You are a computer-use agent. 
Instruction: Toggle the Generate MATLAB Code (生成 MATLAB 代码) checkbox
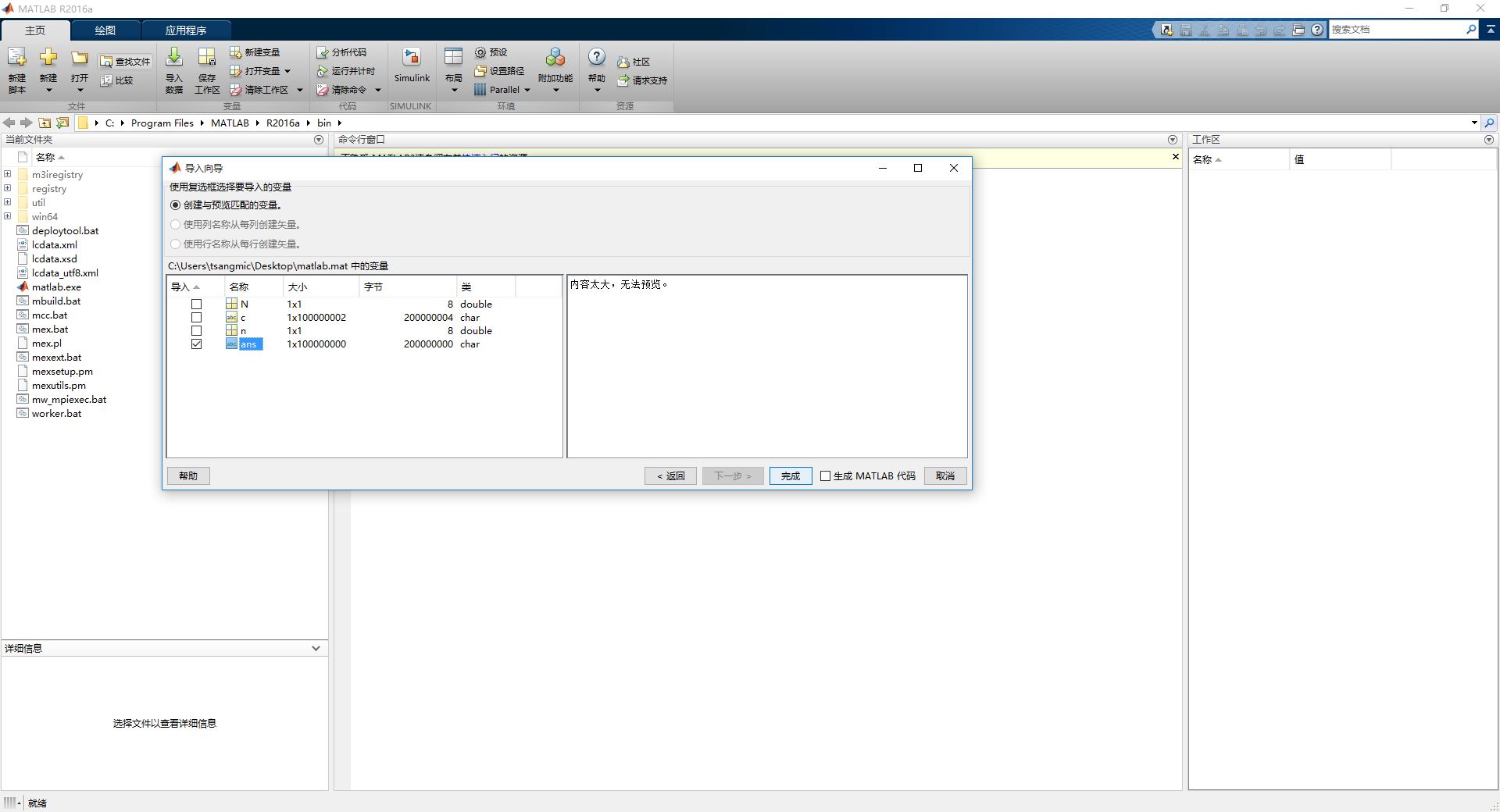(x=825, y=476)
